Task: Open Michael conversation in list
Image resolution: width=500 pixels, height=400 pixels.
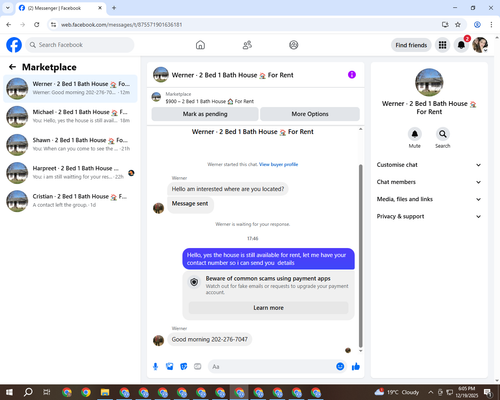Action: coord(70,117)
